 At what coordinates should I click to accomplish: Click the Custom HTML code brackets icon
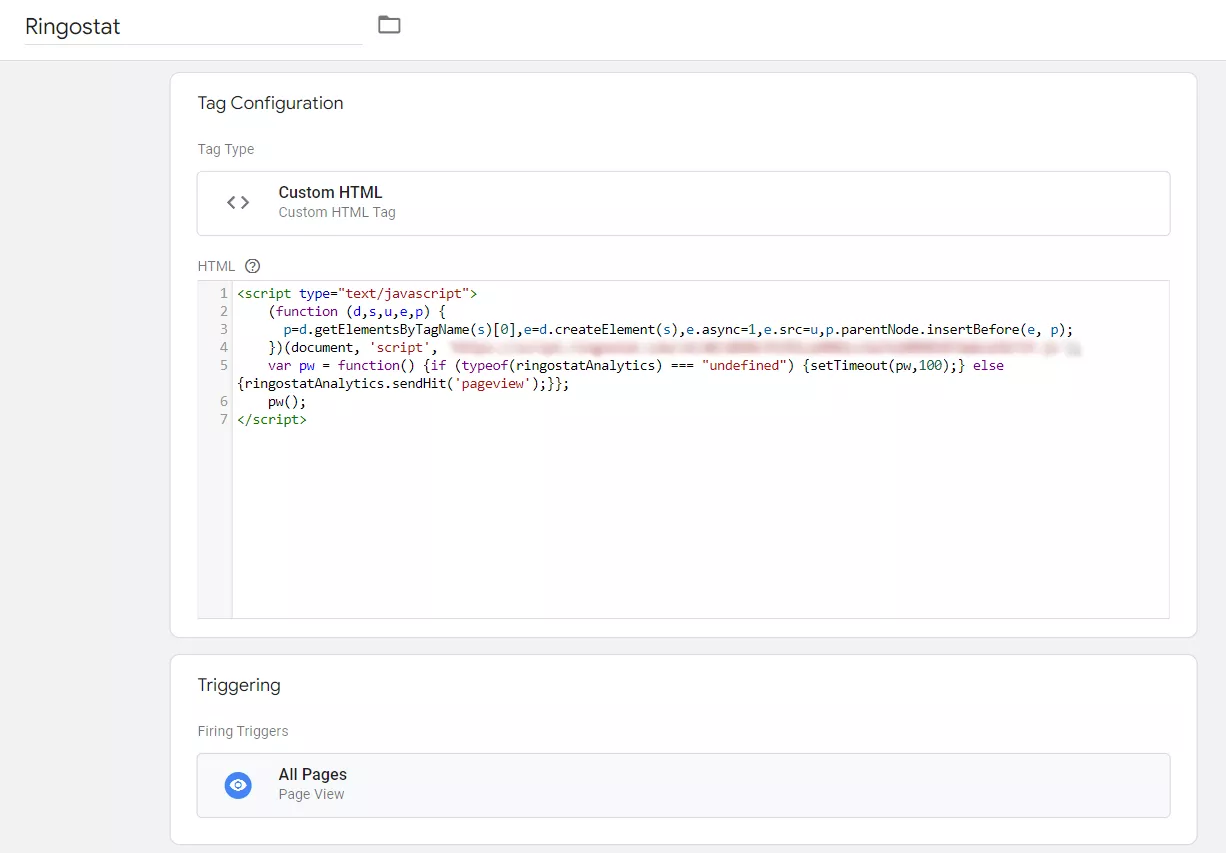coord(238,202)
